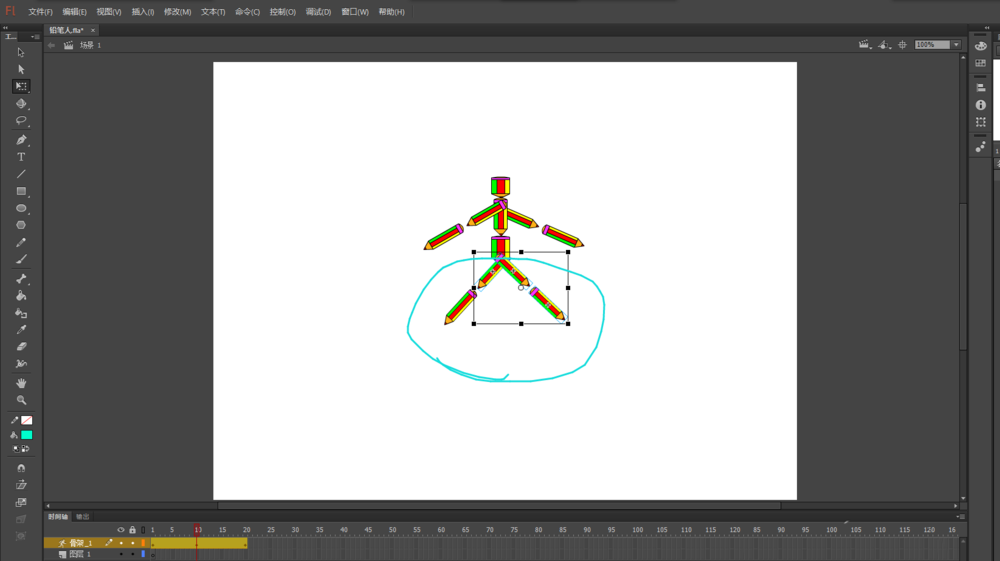Open the Edit Scene dropdown
The width and height of the screenshot is (1000, 561).
tap(865, 45)
